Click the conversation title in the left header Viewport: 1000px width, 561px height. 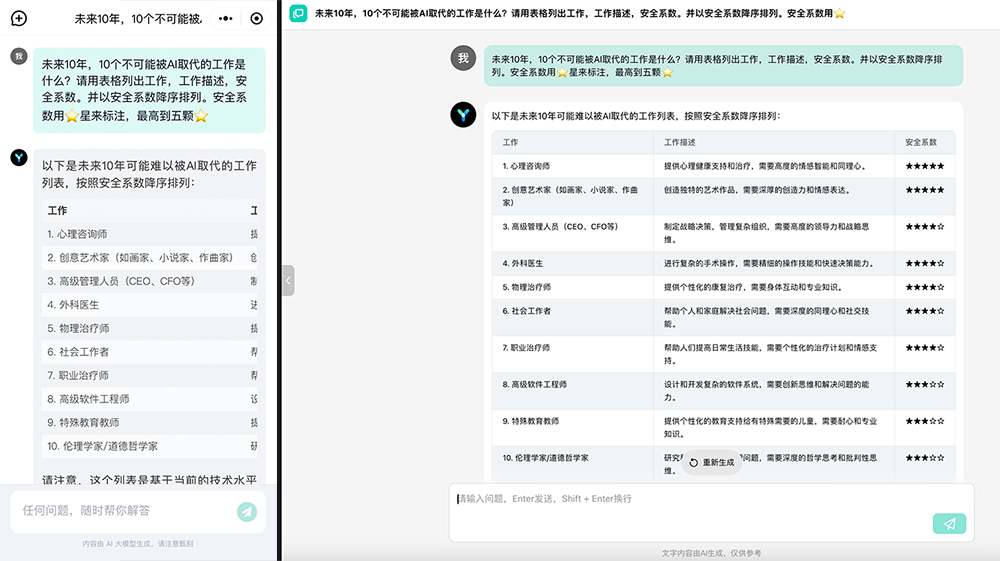137,18
